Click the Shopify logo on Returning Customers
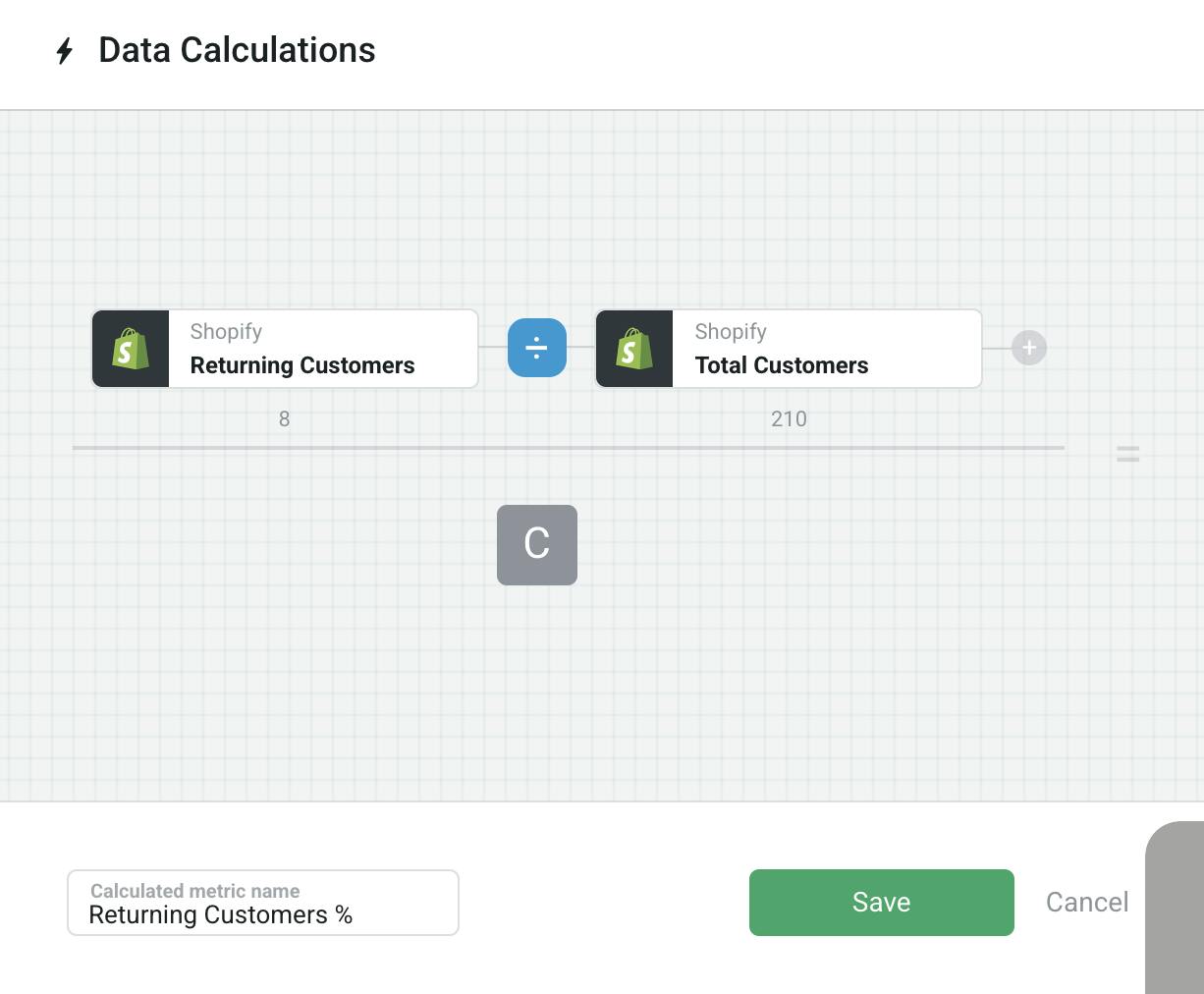 (x=131, y=349)
